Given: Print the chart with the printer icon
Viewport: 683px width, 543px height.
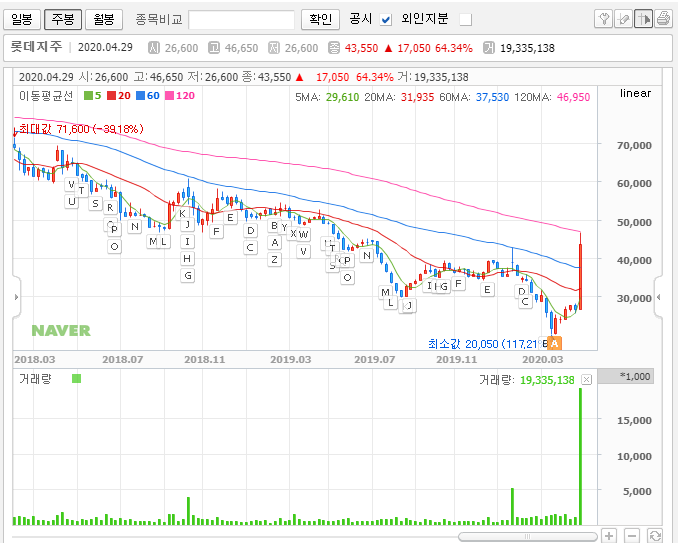Looking at the screenshot, I should (x=663, y=19).
